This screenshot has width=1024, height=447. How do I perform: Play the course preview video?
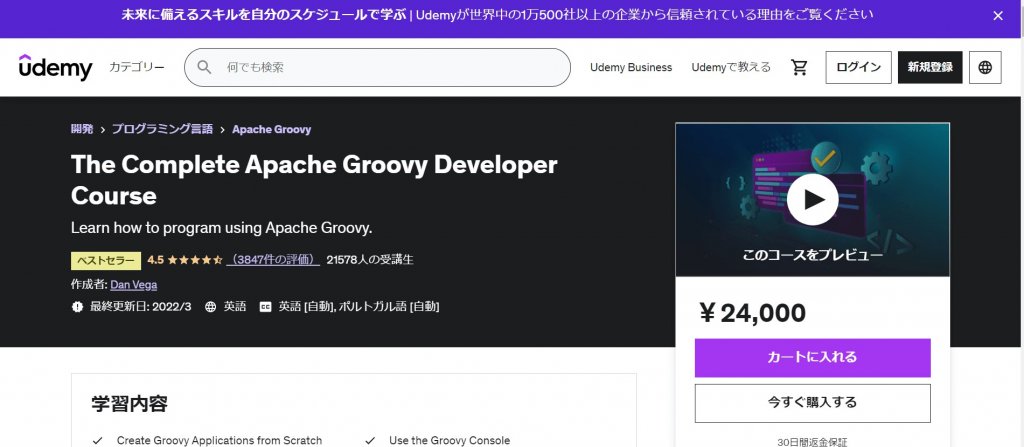(812, 199)
